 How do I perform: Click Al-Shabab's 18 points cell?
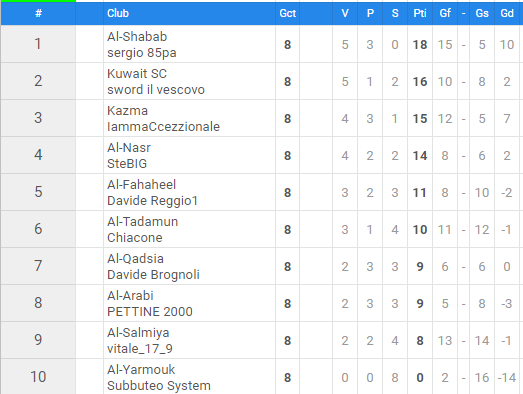coord(420,45)
